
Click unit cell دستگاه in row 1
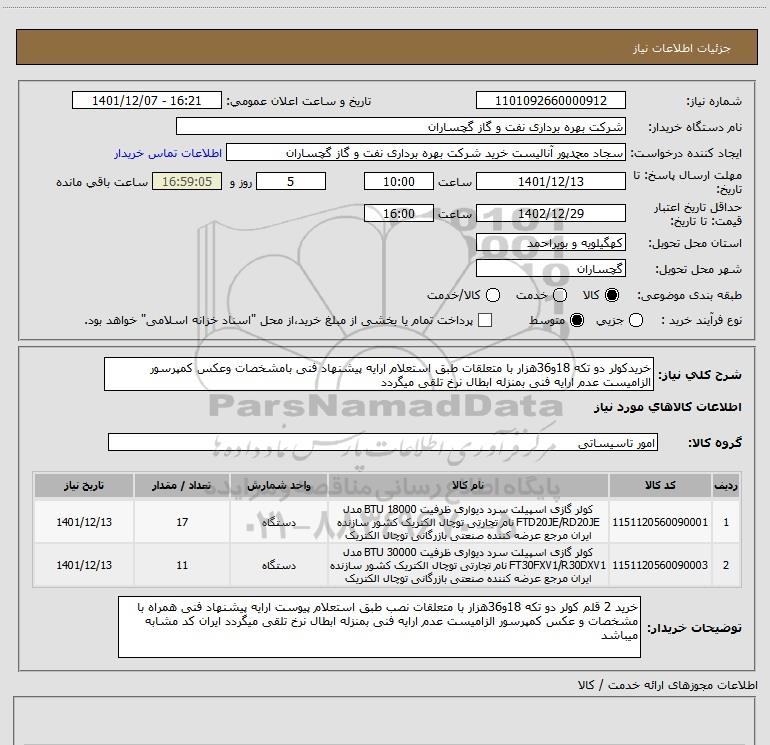(x=279, y=522)
